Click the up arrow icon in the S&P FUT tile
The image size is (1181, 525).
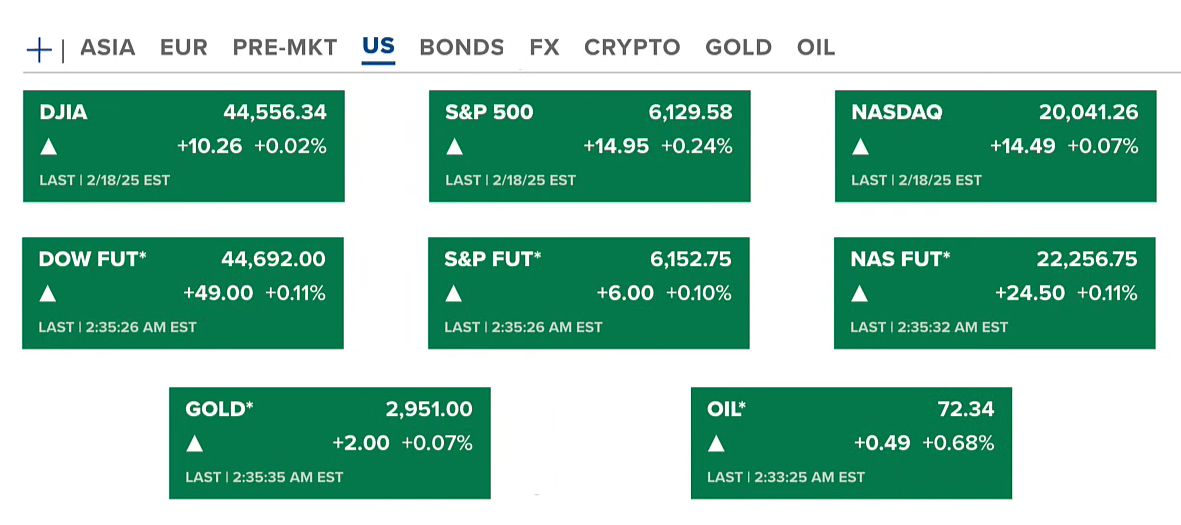click(454, 294)
